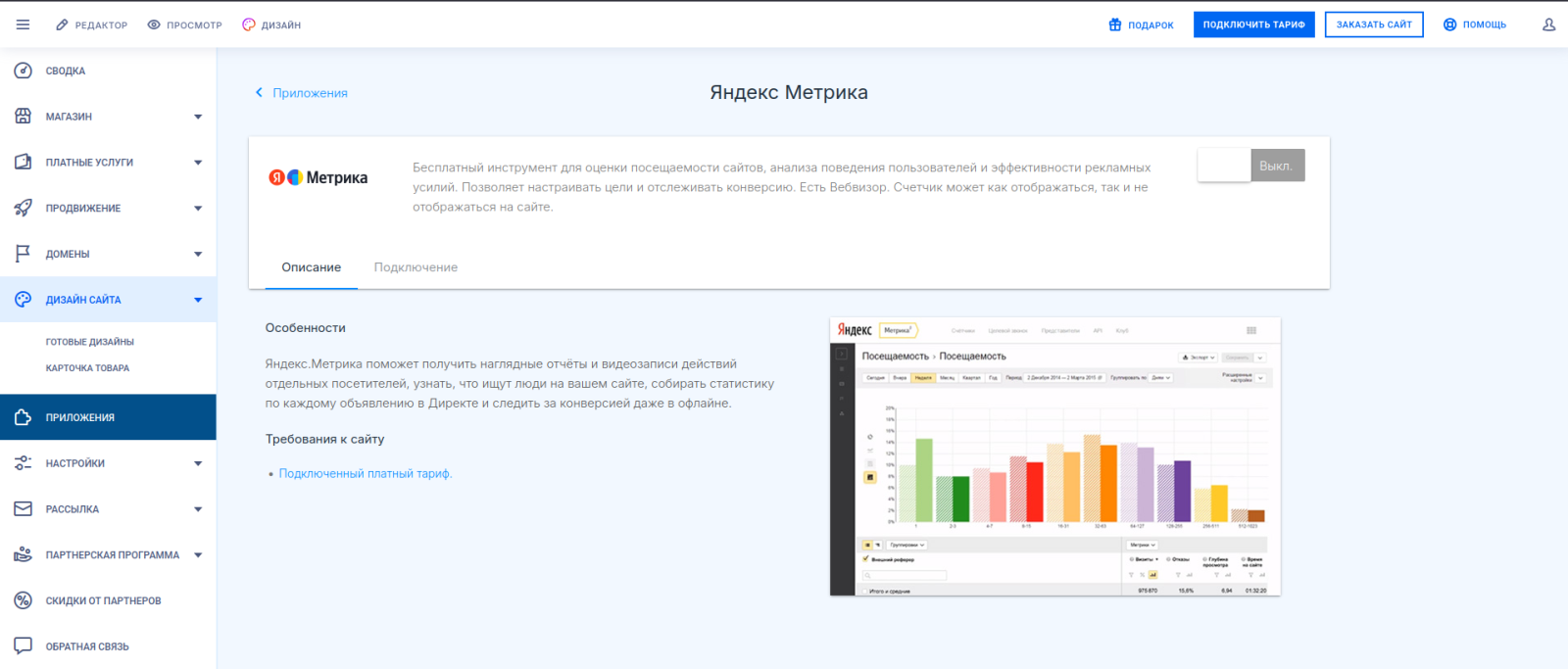Image resolution: width=1568 pixels, height=669 pixels.
Task: Open the hamburger menu icon
Action: coord(23,24)
